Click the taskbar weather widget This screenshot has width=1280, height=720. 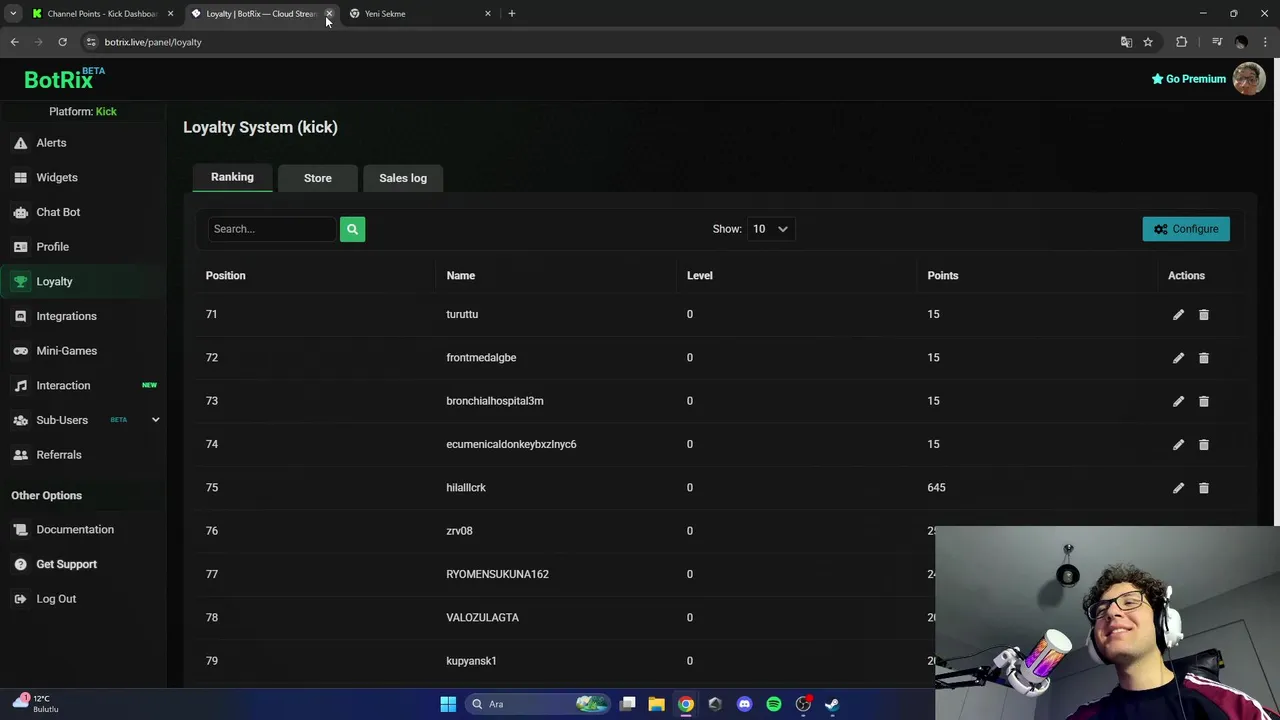click(x=36, y=704)
